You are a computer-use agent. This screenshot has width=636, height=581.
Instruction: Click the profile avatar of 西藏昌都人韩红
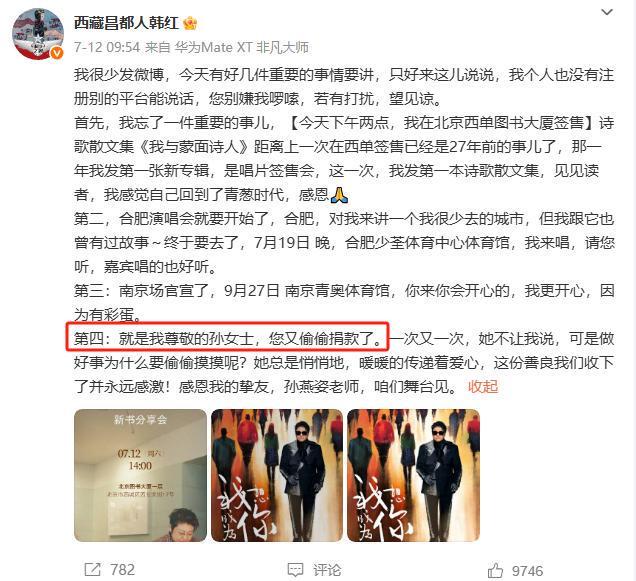tap(38, 34)
